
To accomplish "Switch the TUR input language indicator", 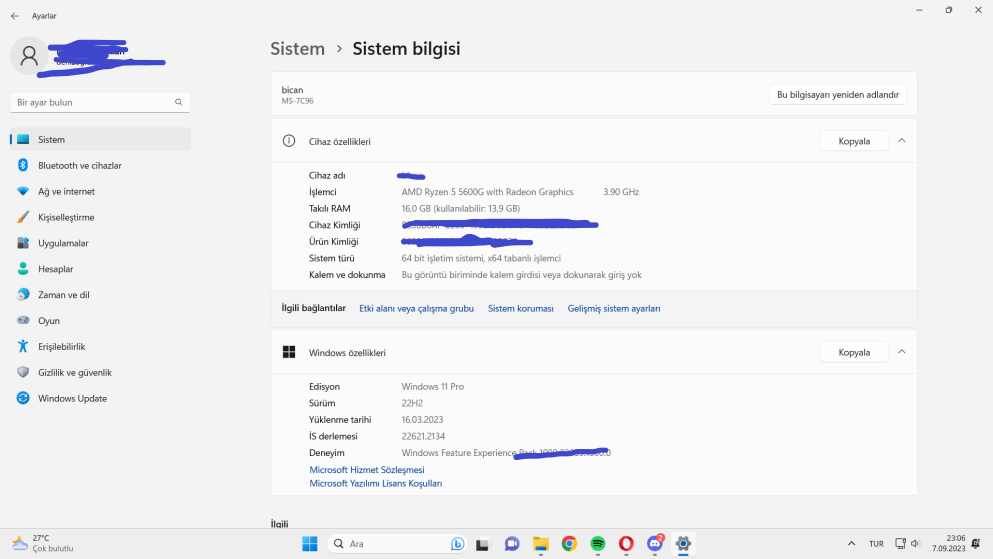I will click(x=876, y=544).
